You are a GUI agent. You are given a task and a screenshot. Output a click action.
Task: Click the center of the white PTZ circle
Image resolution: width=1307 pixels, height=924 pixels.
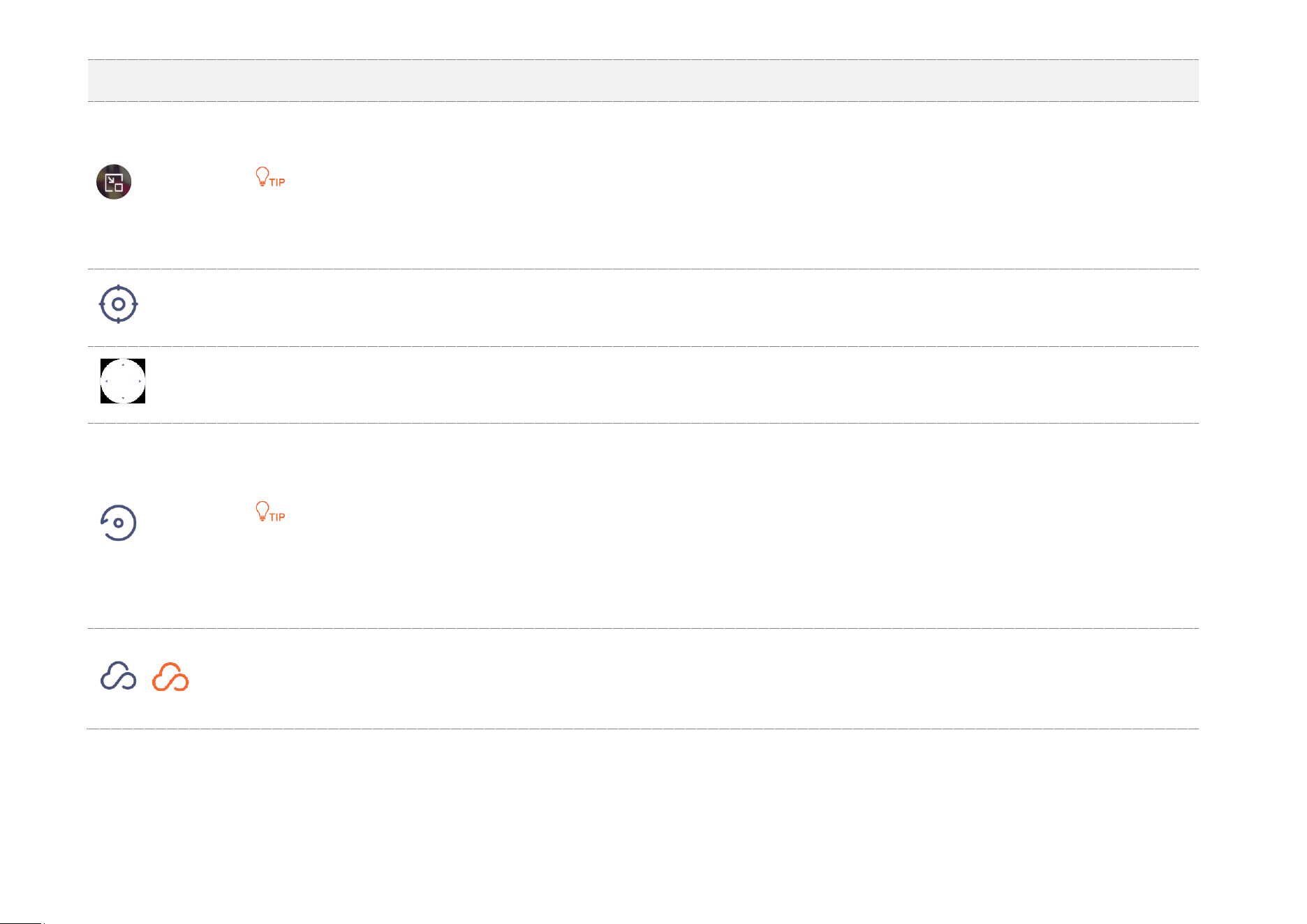click(123, 381)
